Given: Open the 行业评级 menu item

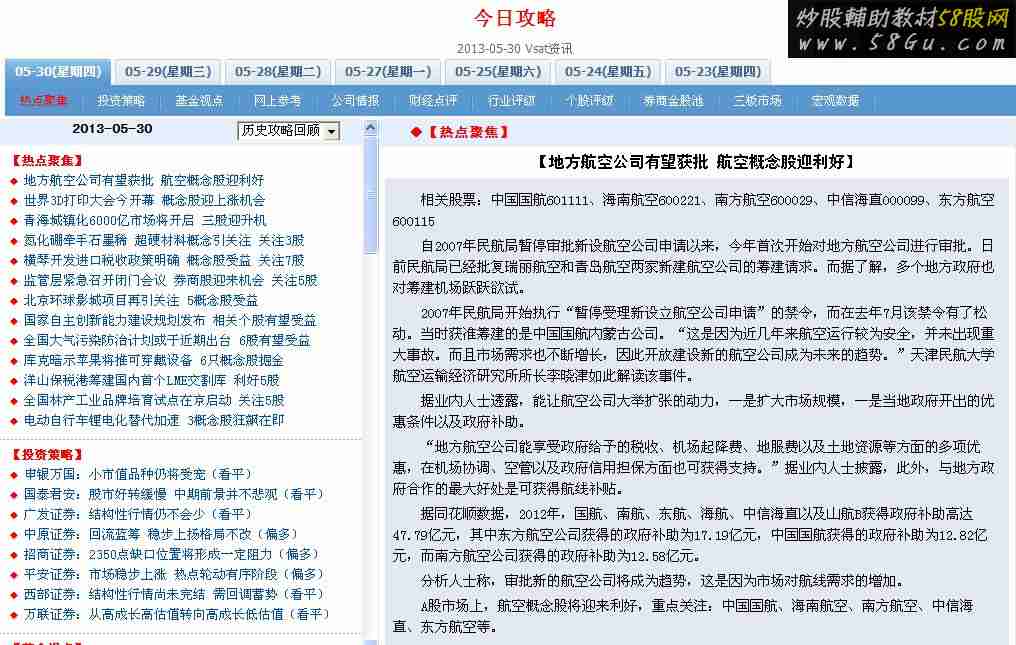Looking at the screenshot, I should (x=511, y=100).
